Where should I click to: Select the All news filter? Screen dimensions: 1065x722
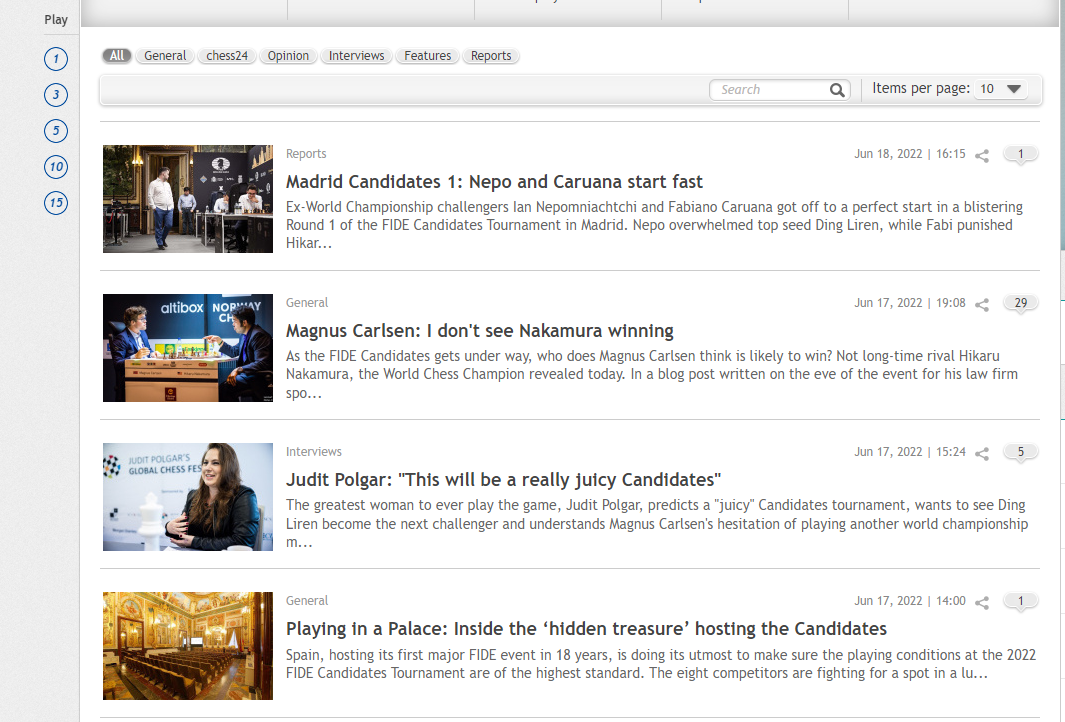click(x=117, y=56)
